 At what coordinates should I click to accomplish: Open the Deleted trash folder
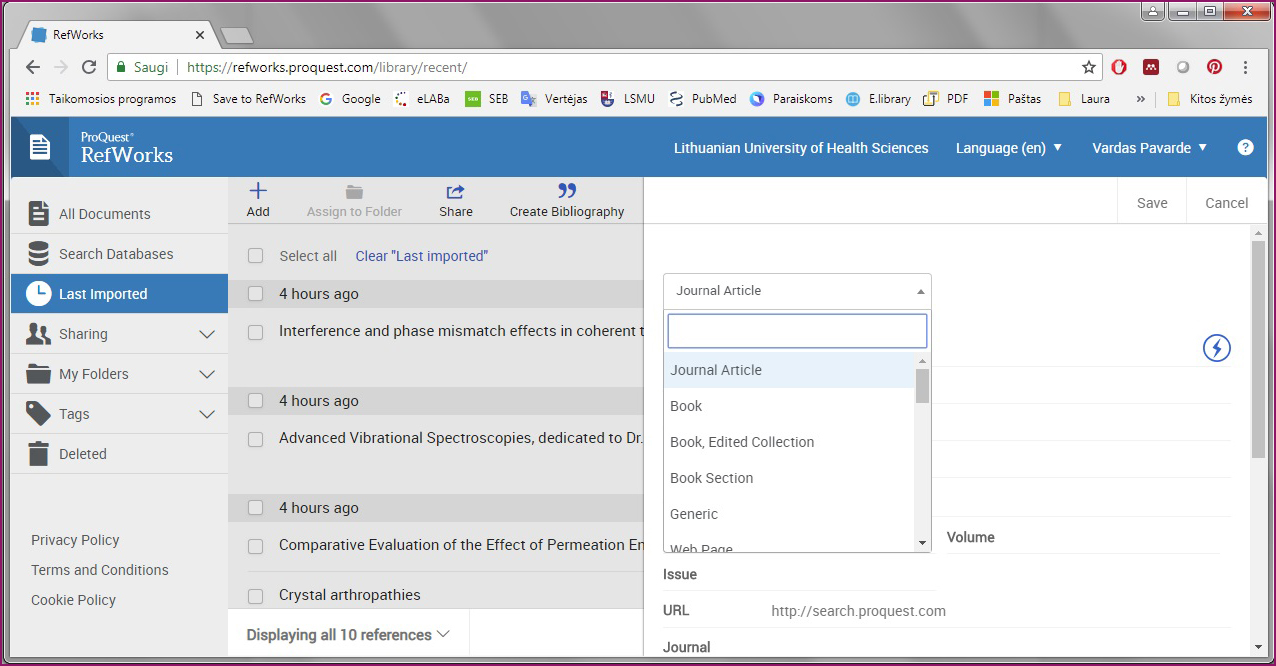82,454
